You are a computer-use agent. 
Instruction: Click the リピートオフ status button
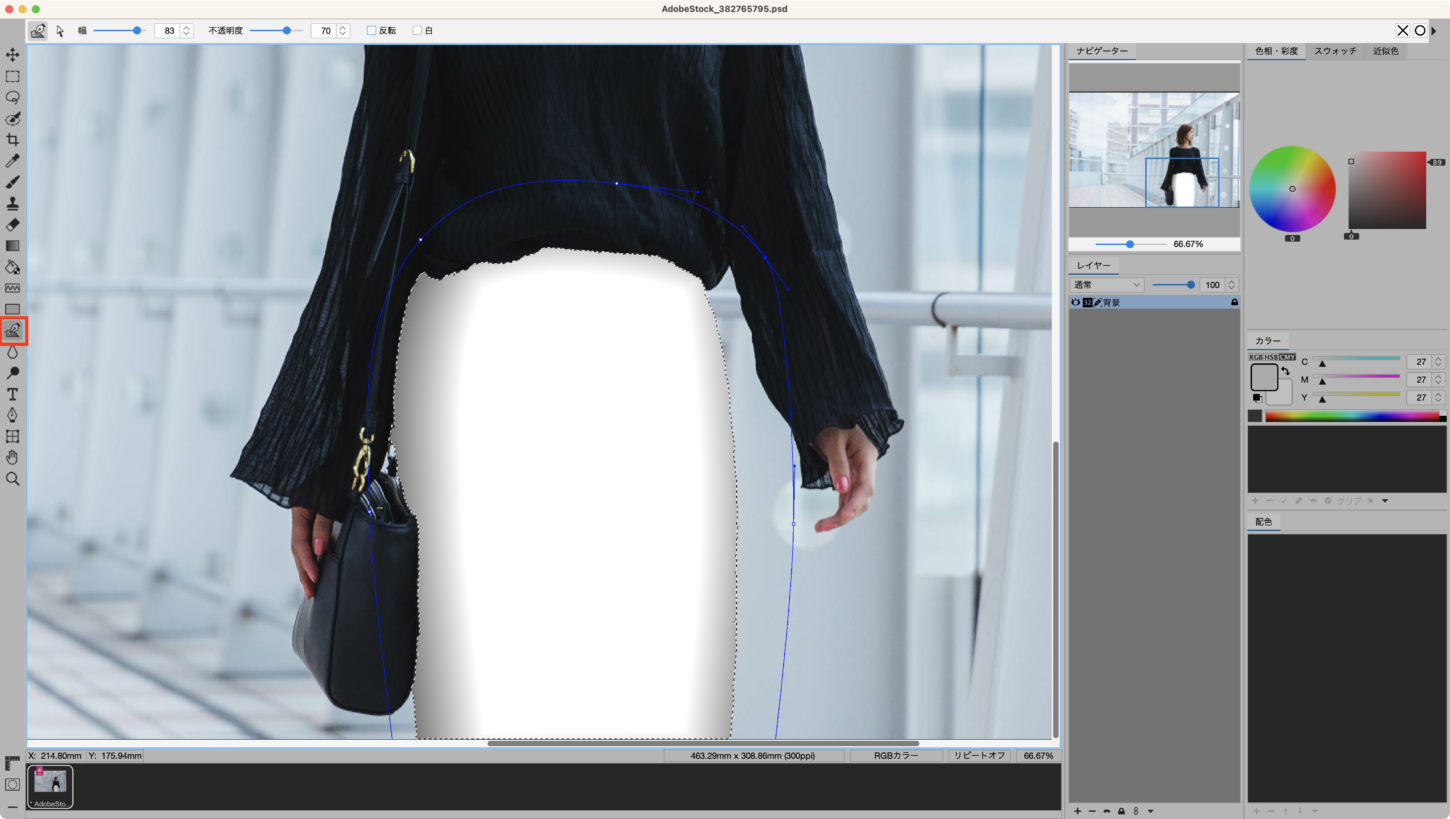click(979, 756)
